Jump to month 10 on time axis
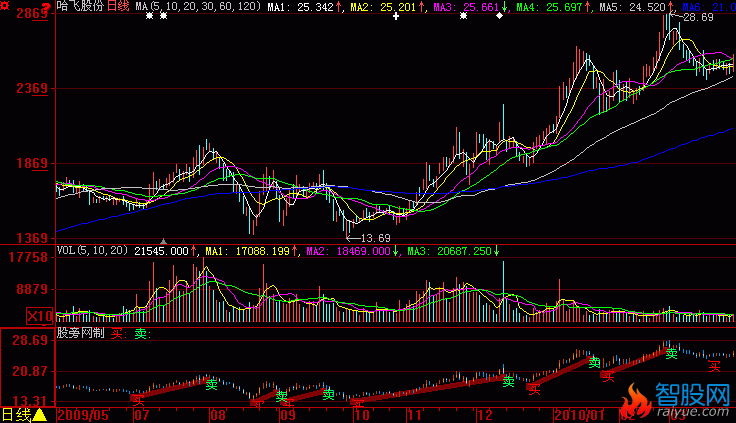The height and width of the screenshot is (423, 736). click(362, 415)
